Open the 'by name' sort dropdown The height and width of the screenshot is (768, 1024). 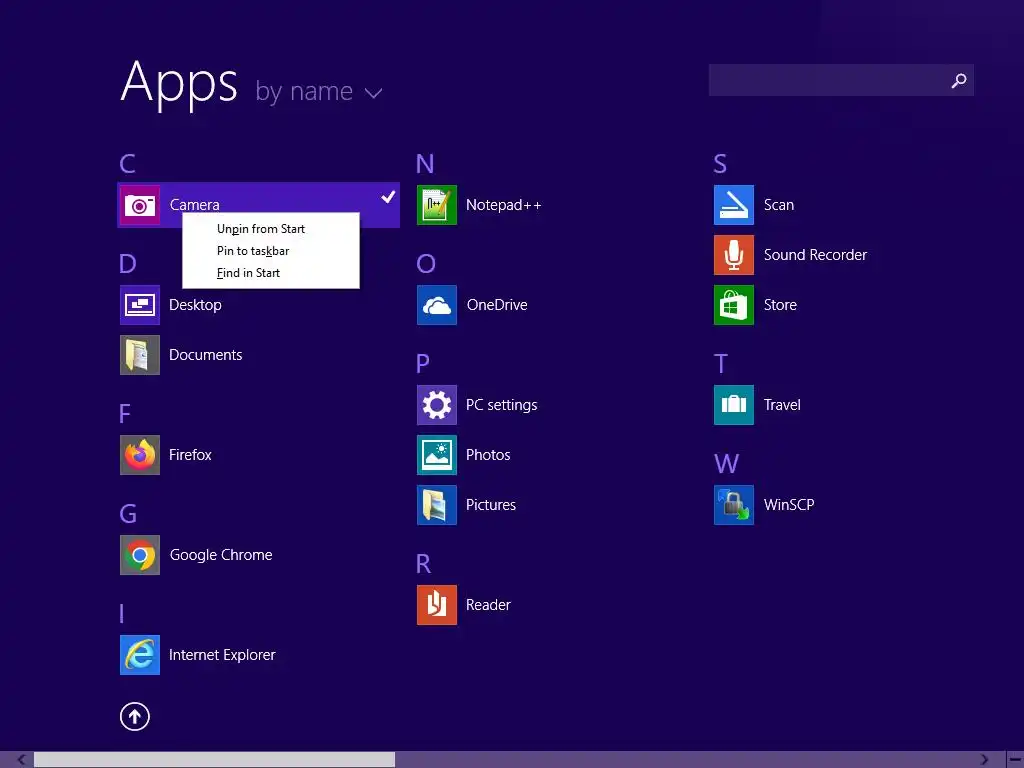pyautogui.click(x=319, y=92)
